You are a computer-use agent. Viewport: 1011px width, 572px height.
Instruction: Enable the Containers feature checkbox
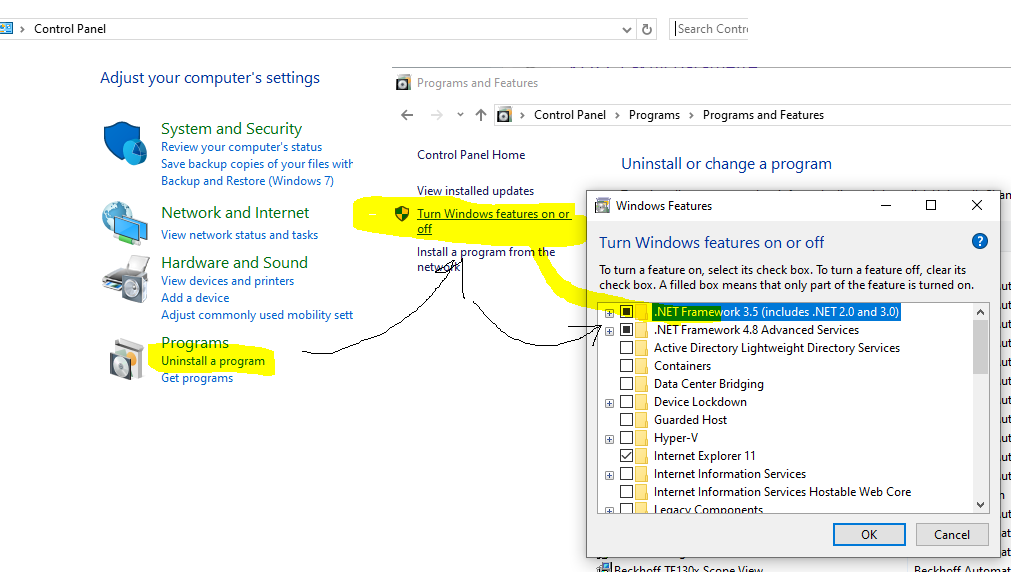(x=626, y=366)
